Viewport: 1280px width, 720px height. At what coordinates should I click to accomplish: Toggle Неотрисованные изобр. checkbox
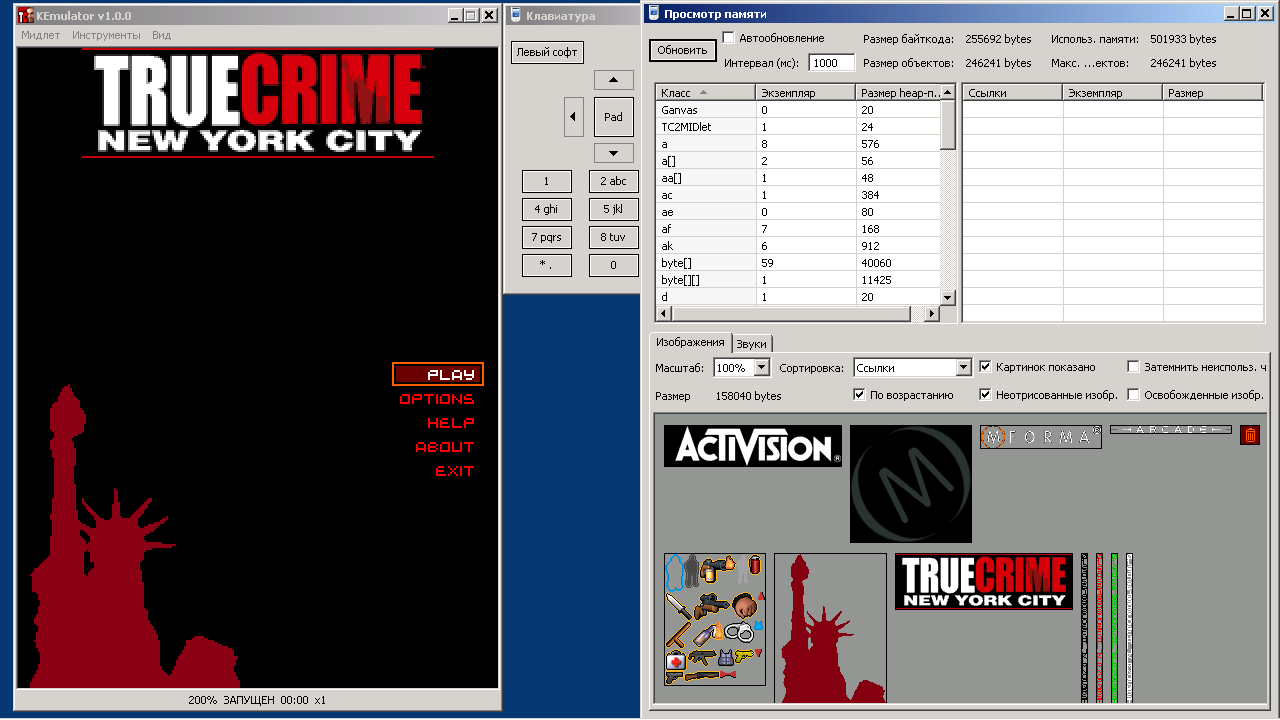[x=986, y=395]
